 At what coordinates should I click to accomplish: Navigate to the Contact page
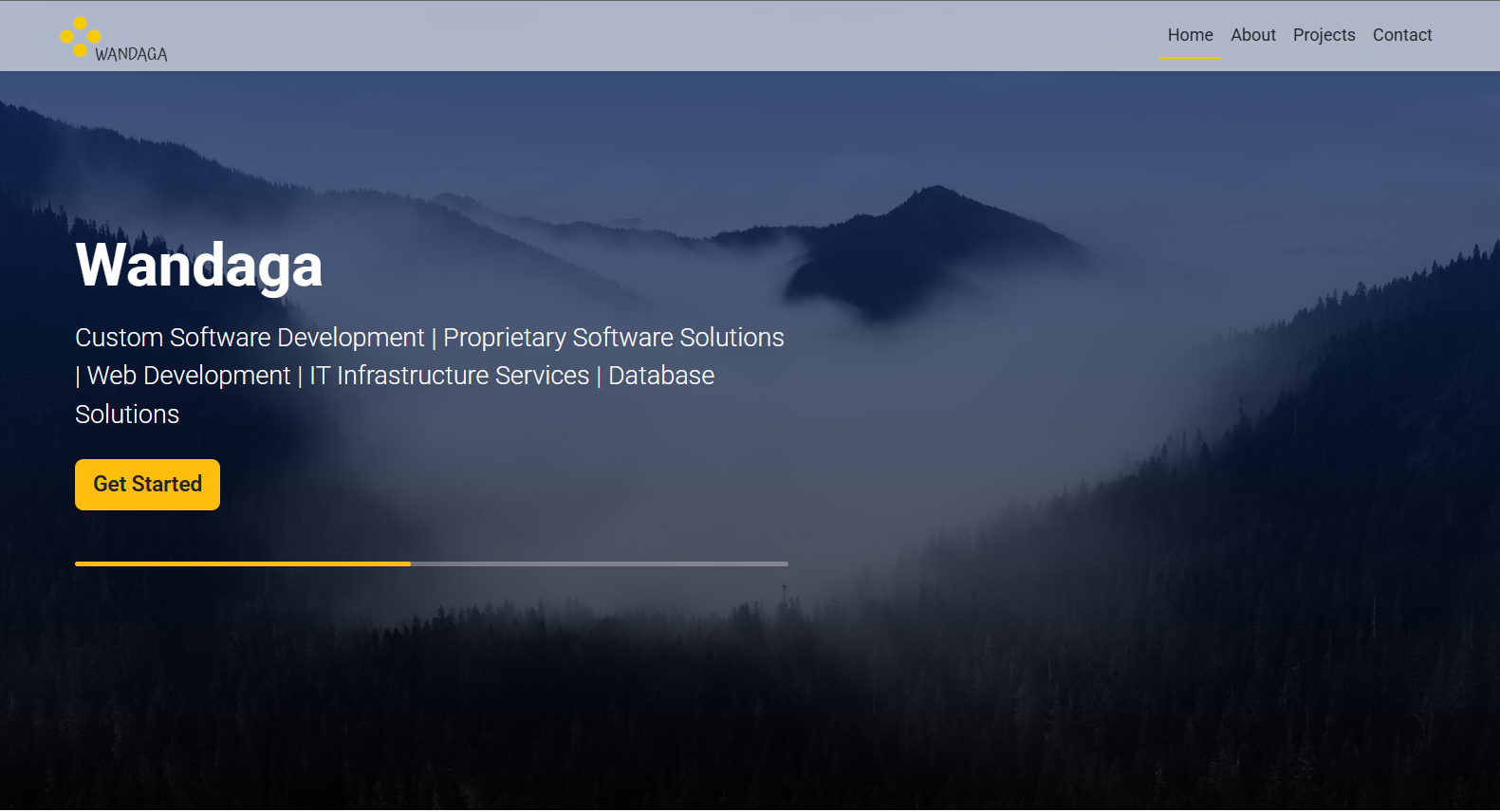point(1401,35)
